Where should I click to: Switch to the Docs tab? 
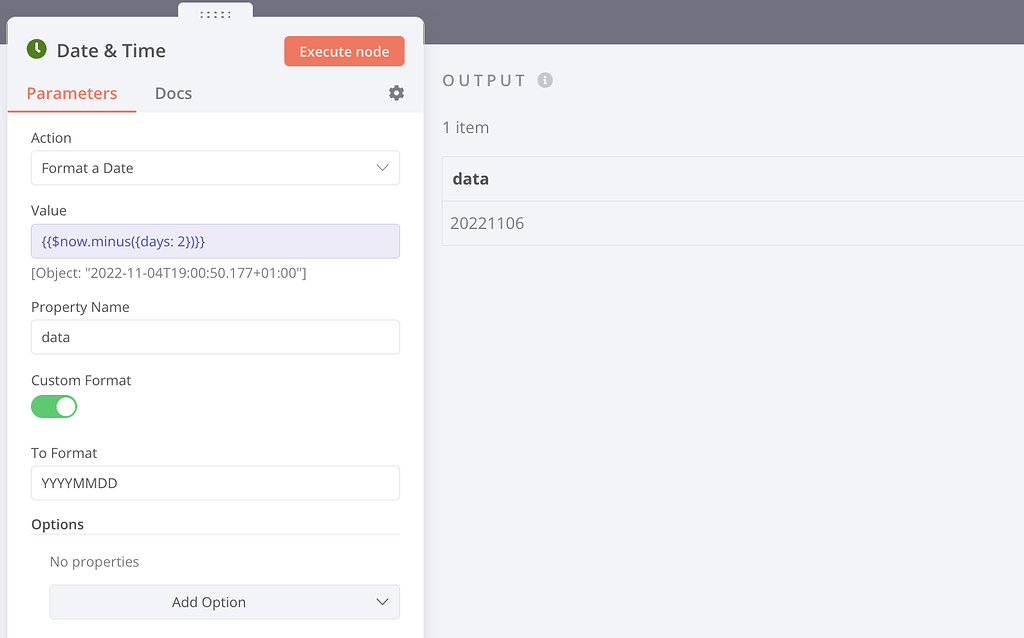172,93
